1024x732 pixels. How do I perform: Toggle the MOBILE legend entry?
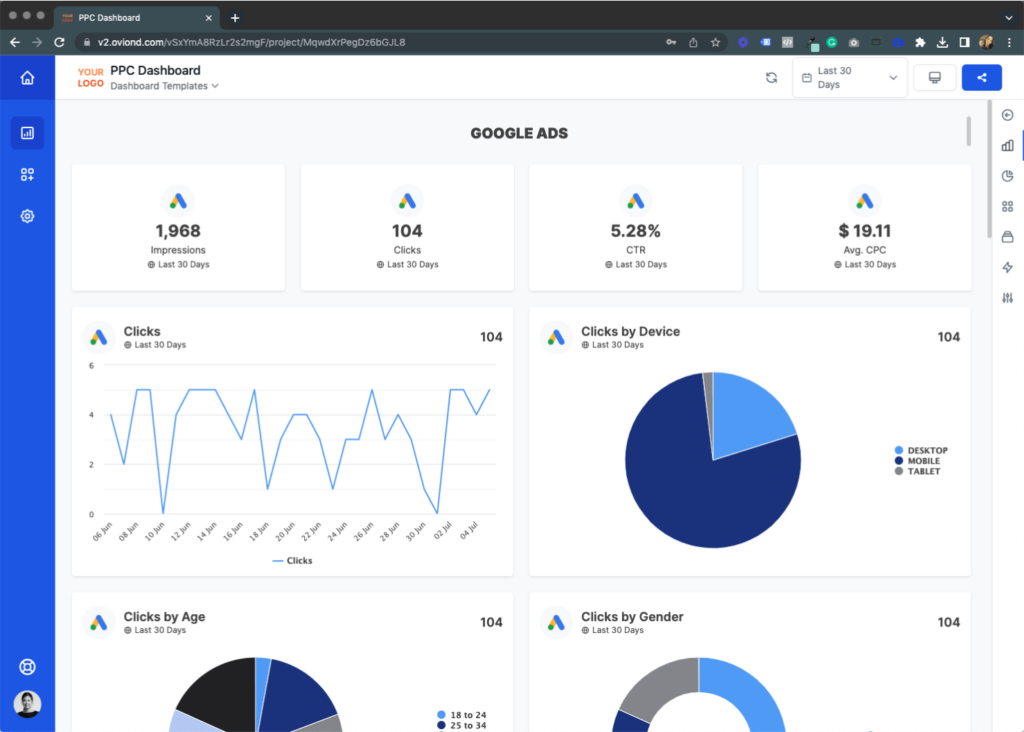[917, 461]
